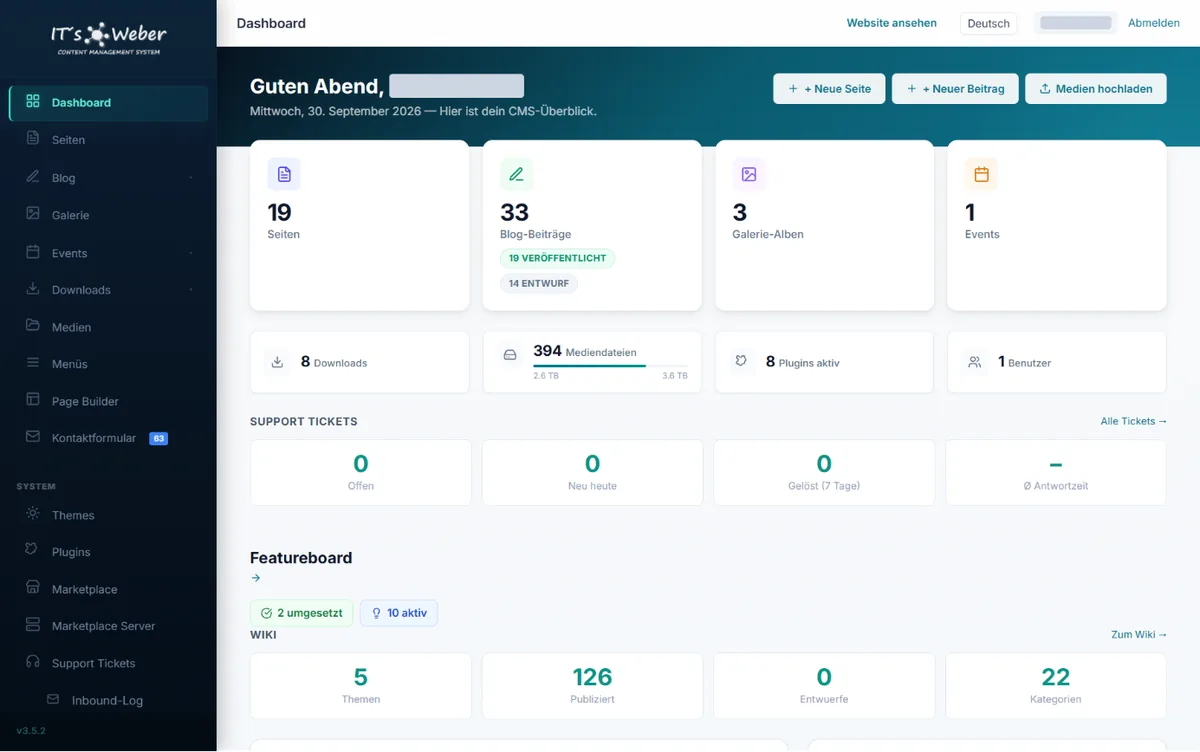
Task: Open the Deutsch language dropdown
Action: pos(988,23)
